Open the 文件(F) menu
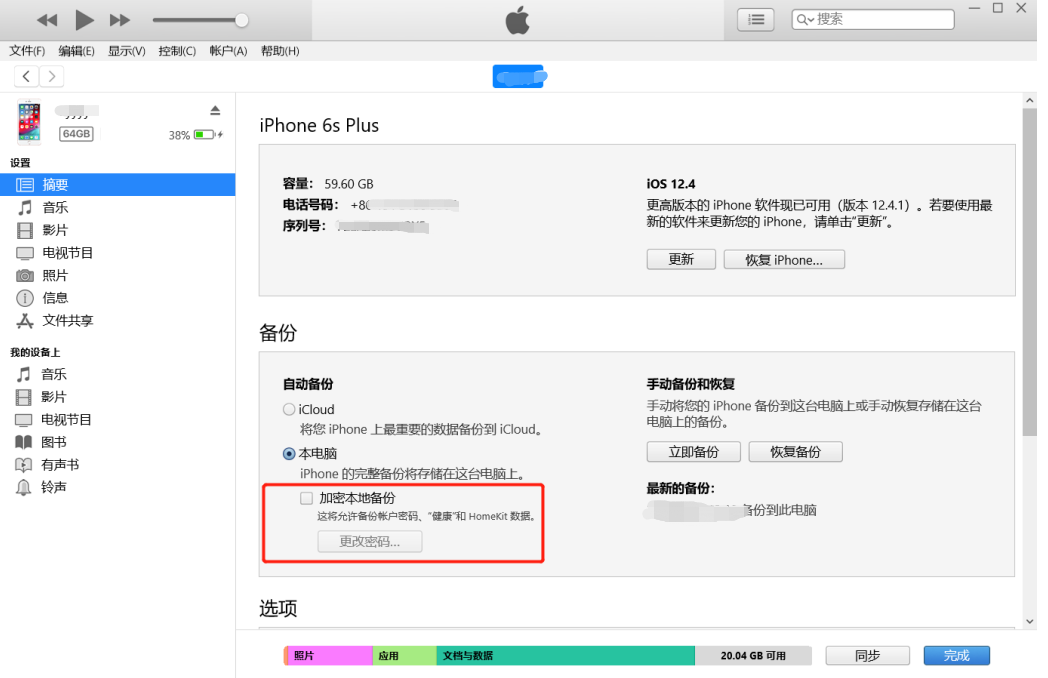This screenshot has width=1048, height=678. click(x=27, y=51)
